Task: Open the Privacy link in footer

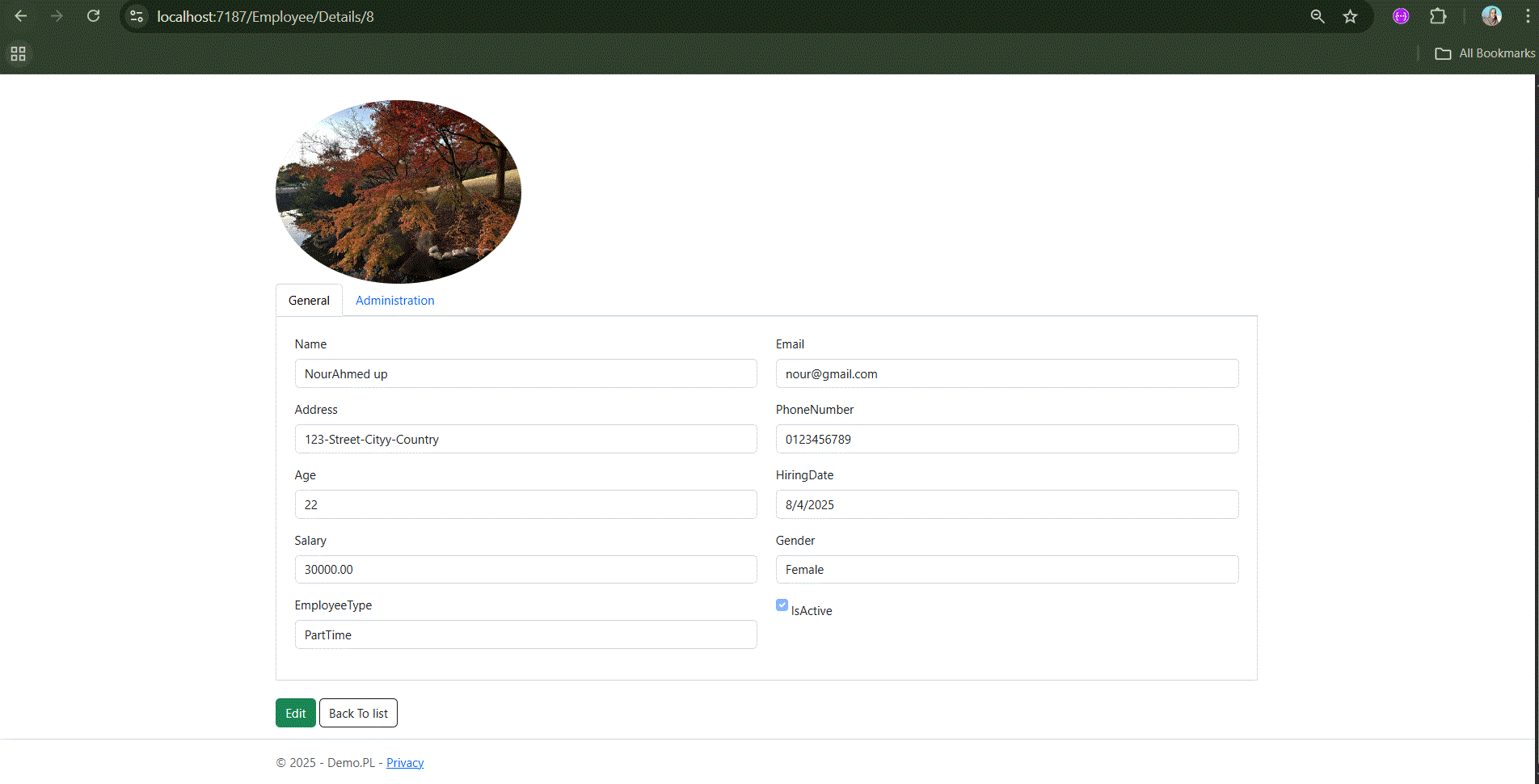Action: pos(405,763)
